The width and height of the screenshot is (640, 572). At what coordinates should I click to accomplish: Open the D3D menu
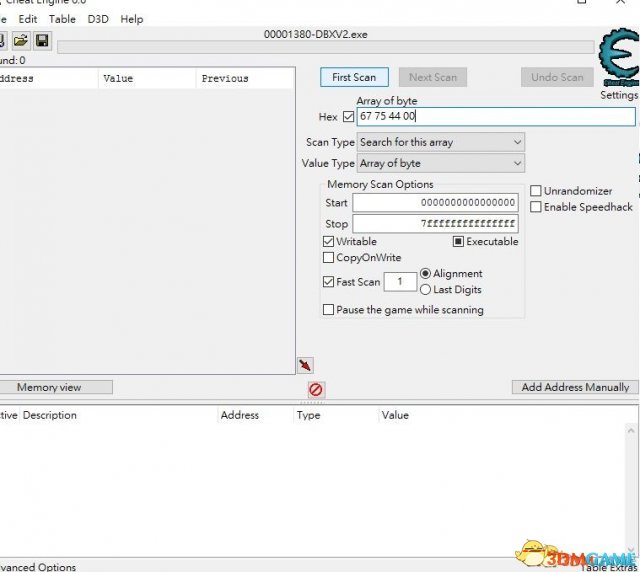tap(98, 19)
